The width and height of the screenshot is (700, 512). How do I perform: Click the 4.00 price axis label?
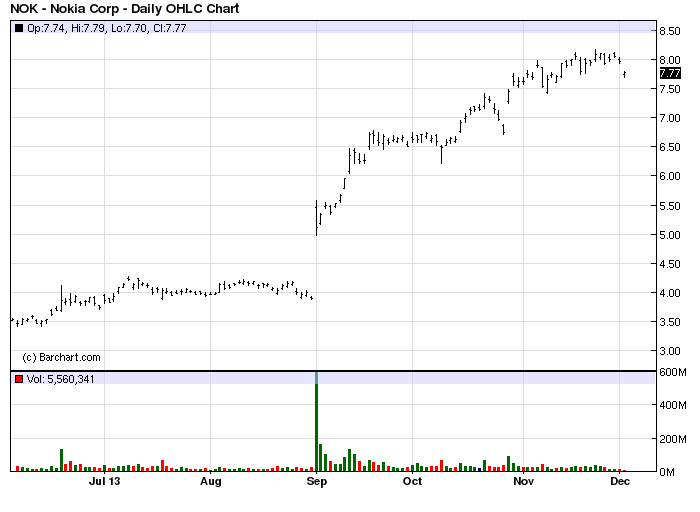pos(670,293)
